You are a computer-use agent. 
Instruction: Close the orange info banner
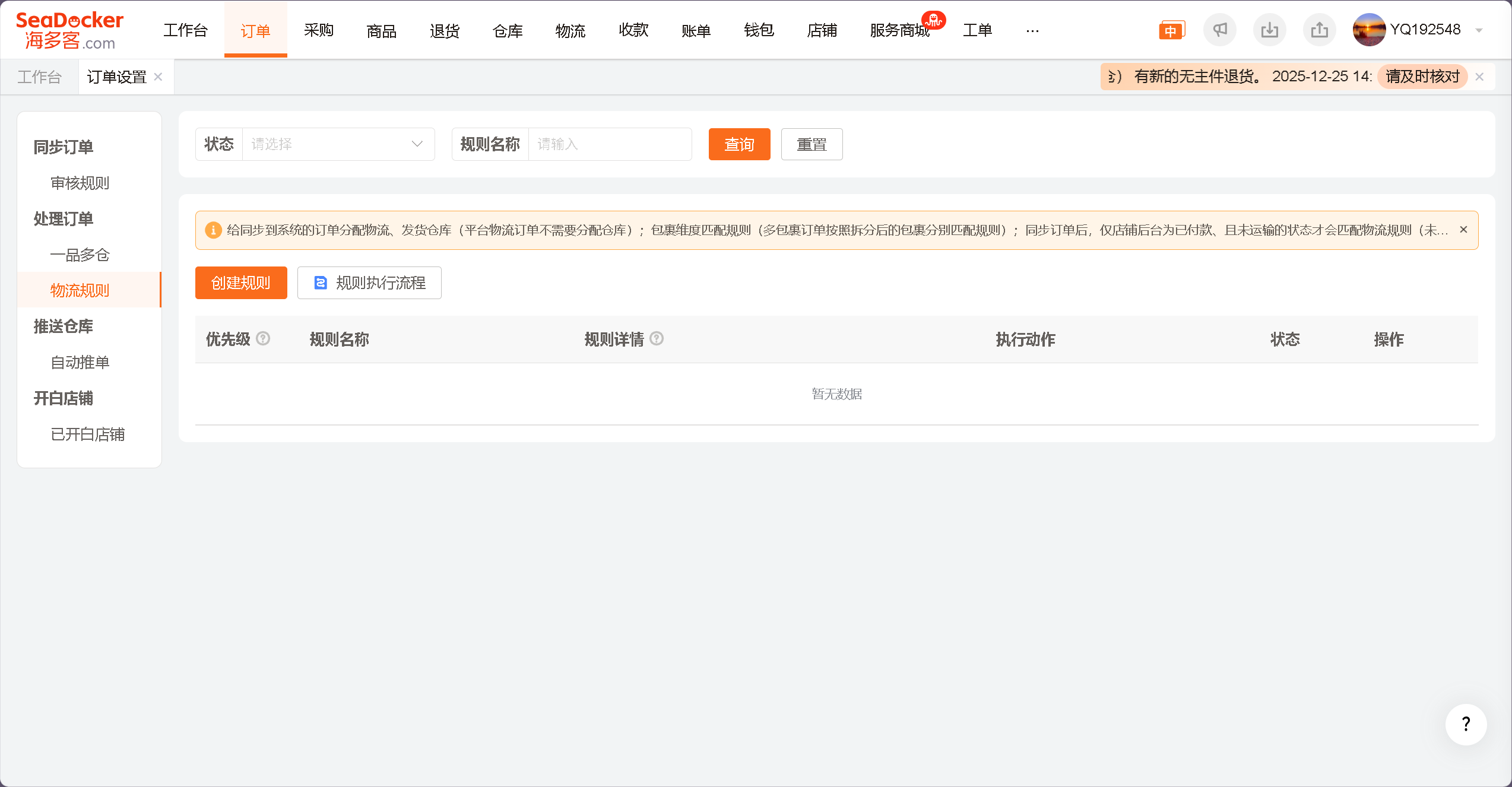[x=1463, y=230]
